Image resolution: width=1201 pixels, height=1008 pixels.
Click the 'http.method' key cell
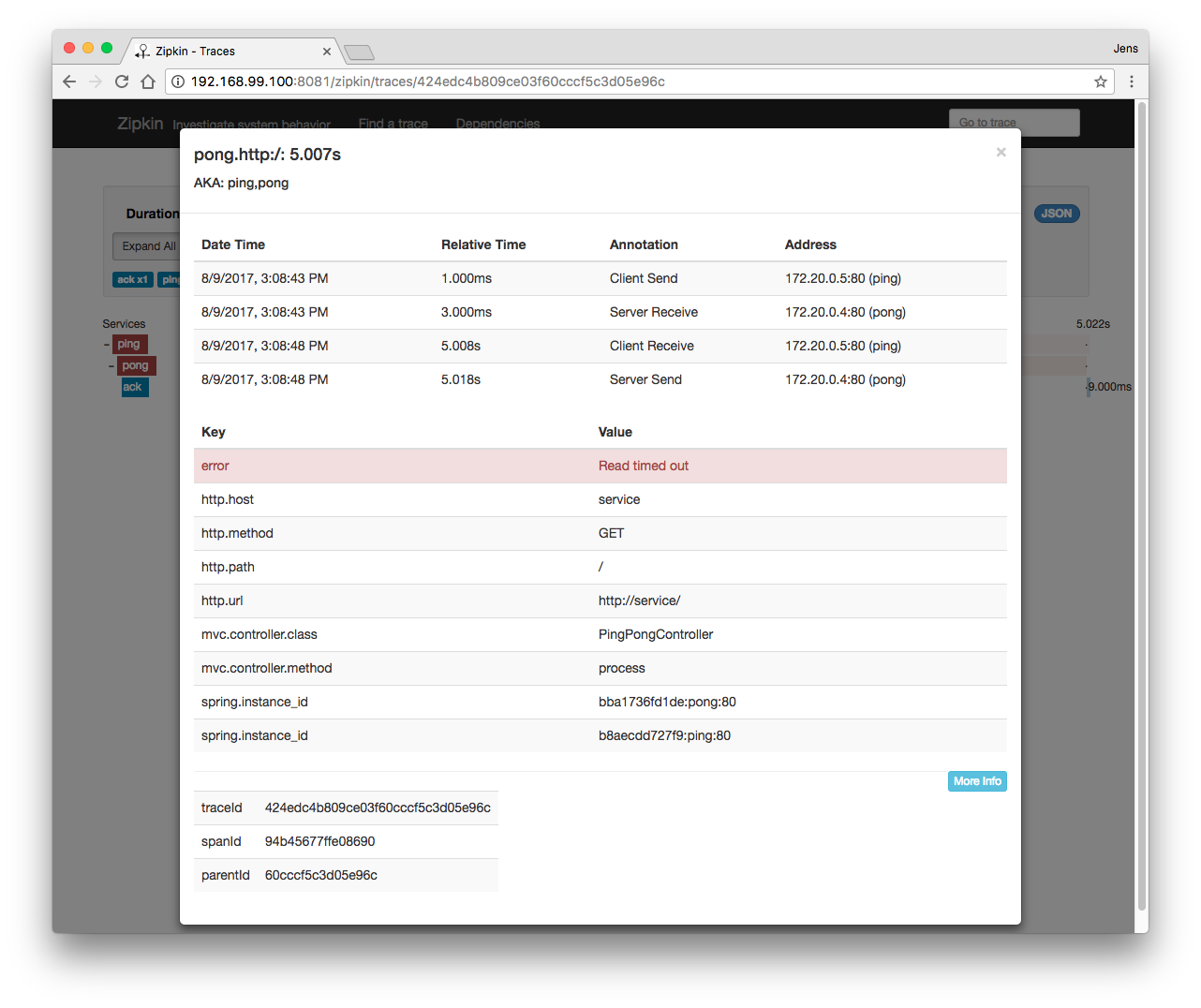click(237, 533)
